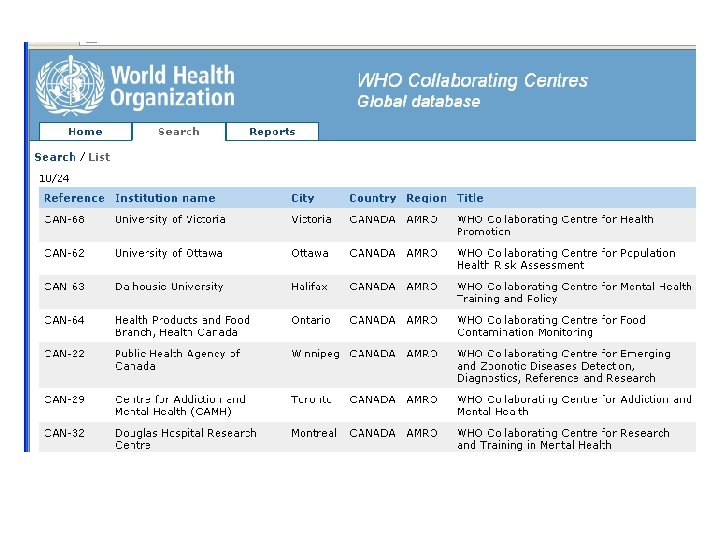720x540 pixels.
Task: Open reference CAN-22 entry
Action: (64, 354)
